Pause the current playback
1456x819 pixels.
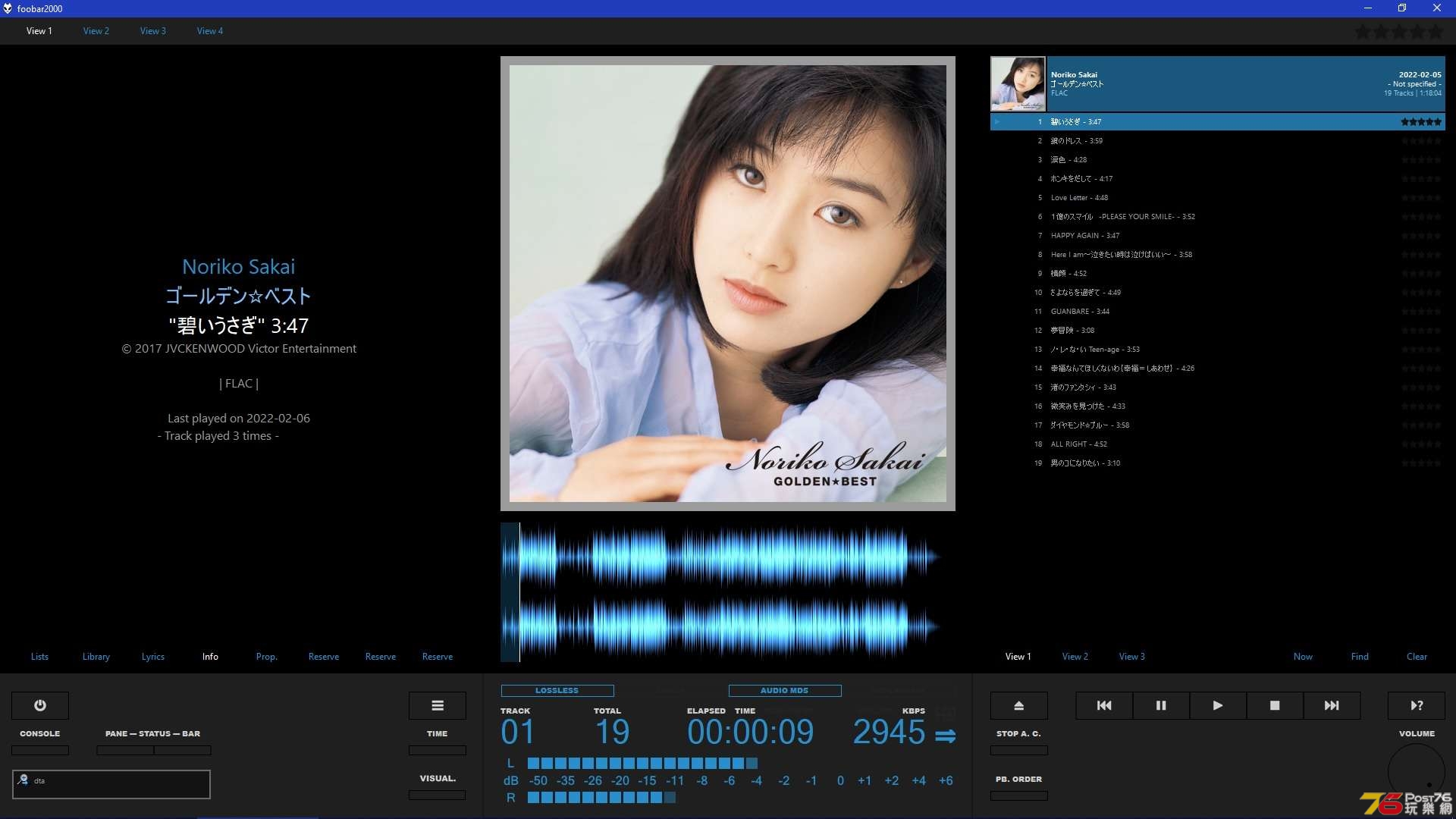coord(1161,705)
